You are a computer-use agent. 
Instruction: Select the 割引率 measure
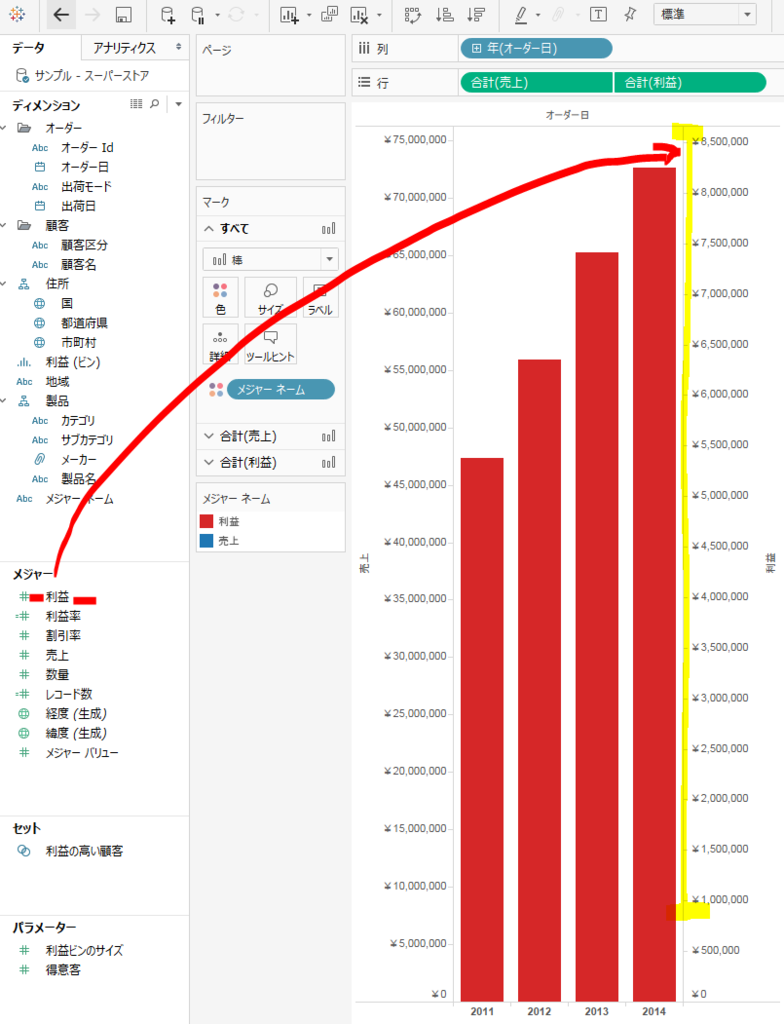(63, 635)
